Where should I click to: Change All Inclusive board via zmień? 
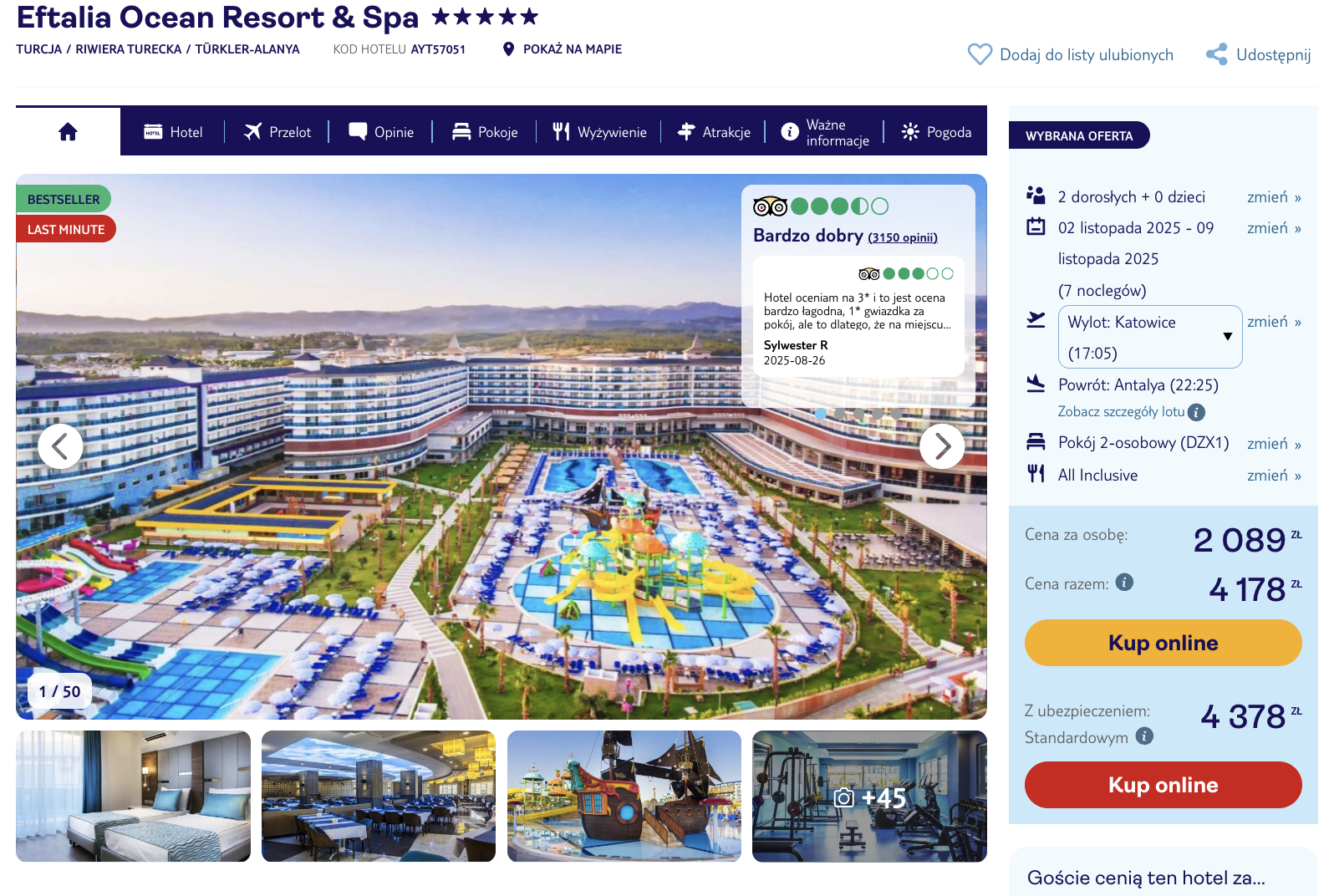1274,476
